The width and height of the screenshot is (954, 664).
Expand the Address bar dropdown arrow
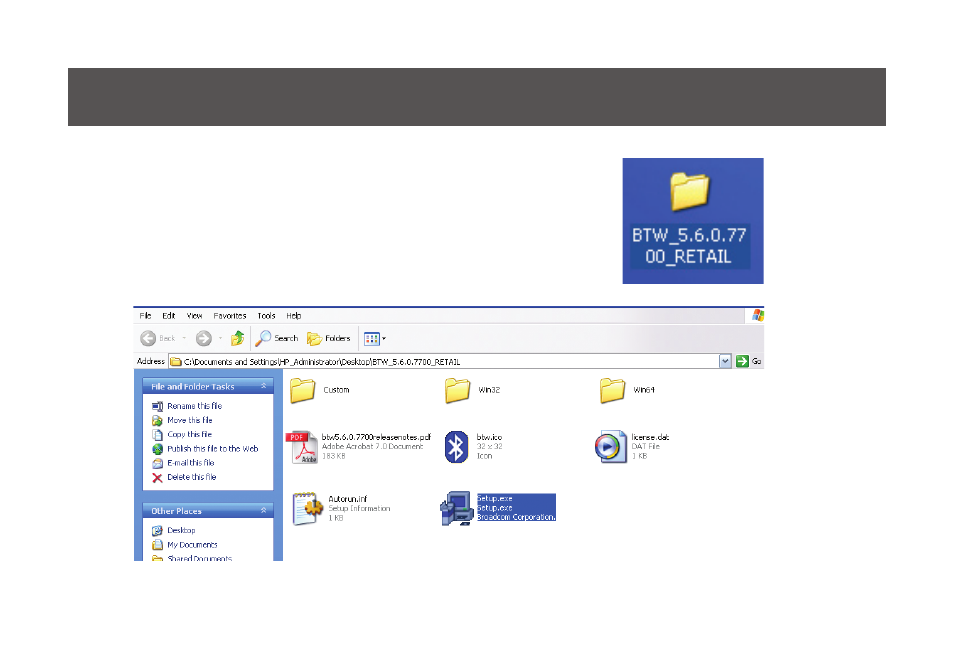(x=725, y=362)
